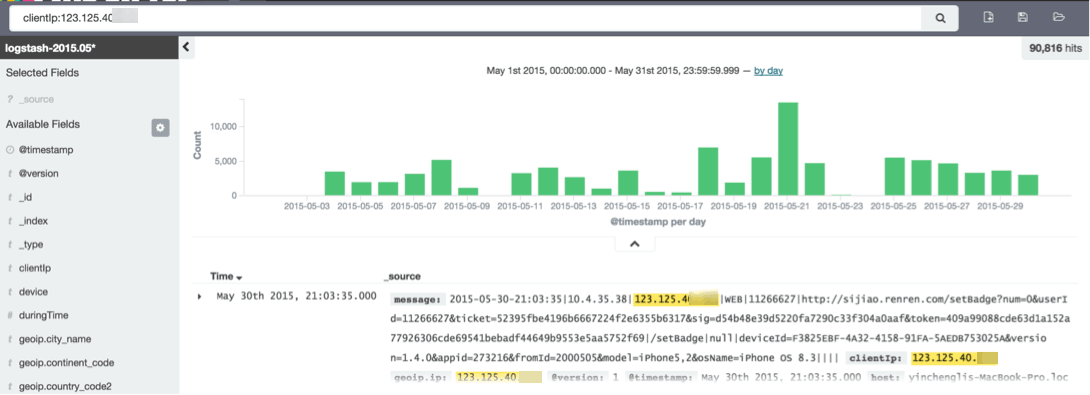The width and height of the screenshot is (1090, 395).
Task: Click the question mark icon beside _source
Action: pos(10,99)
